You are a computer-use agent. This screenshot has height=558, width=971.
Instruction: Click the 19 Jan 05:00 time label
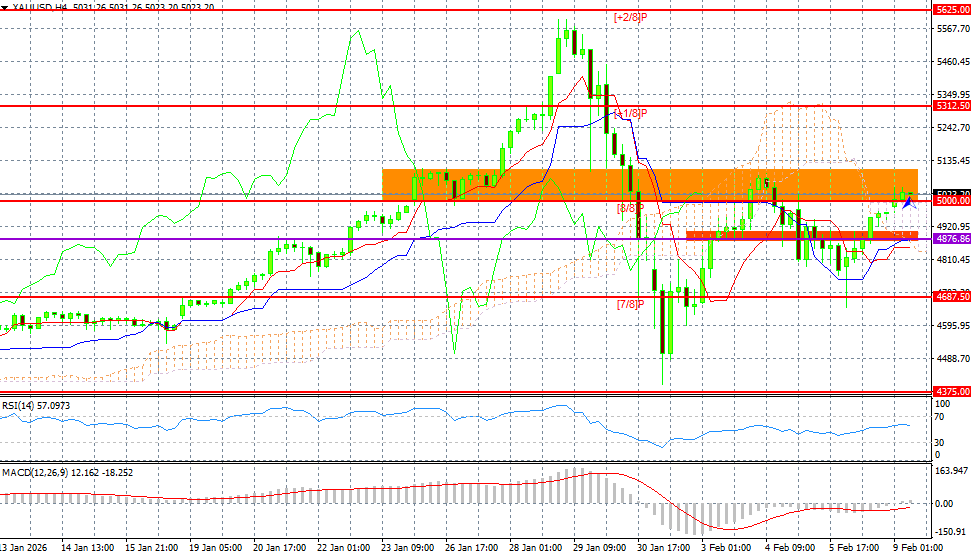click(x=216, y=548)
